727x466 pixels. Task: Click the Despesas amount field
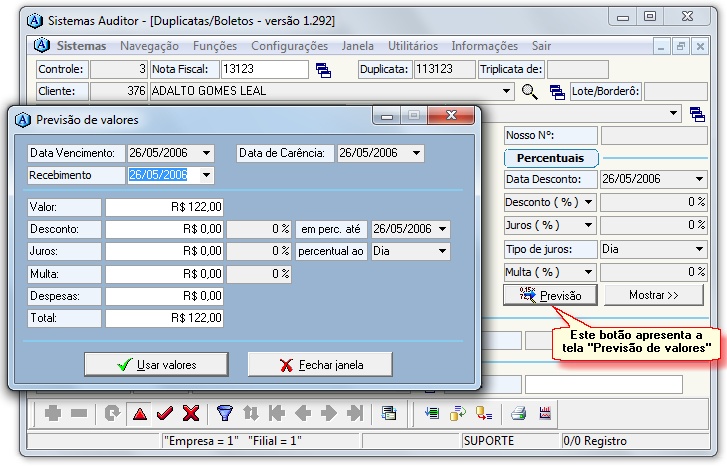point(165,296)
